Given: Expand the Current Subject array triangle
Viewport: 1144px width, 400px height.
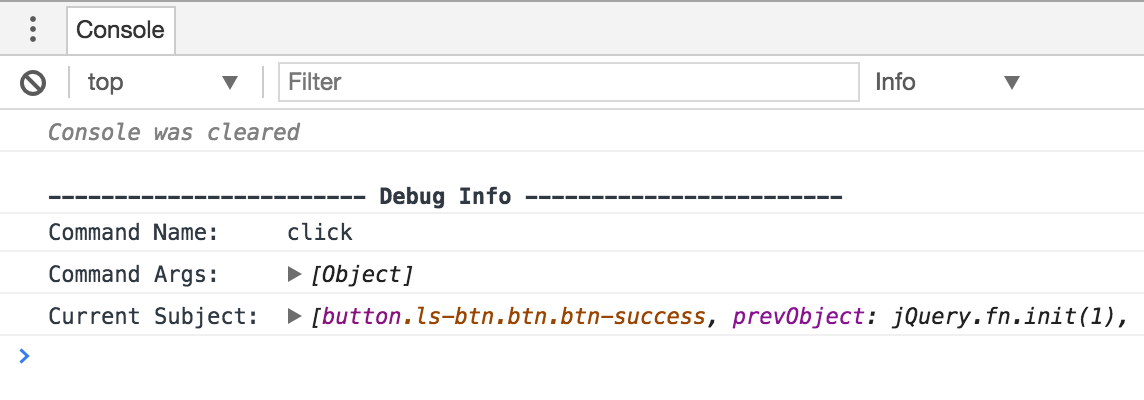Looking at the screenshot, I should tap(294, 316).
